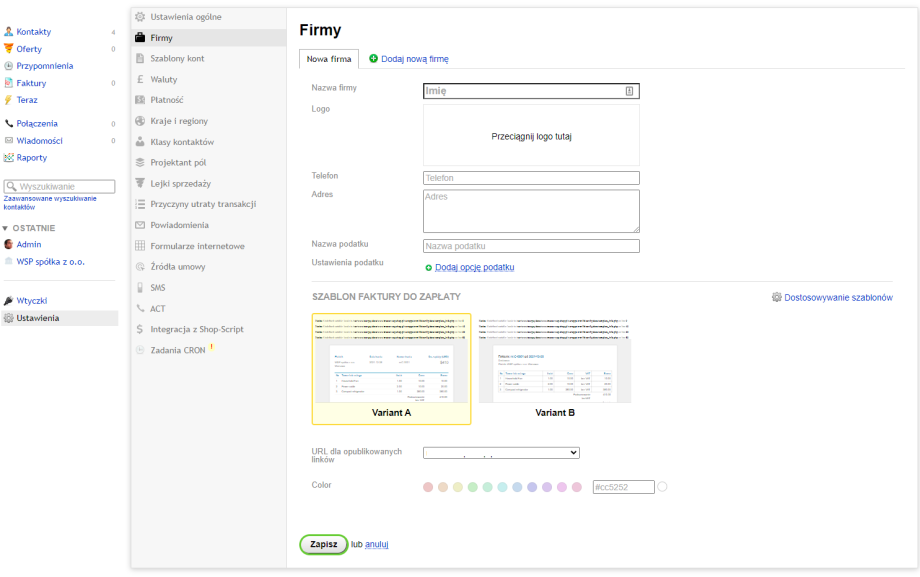920x577 pixels.
Task: Expand Dodaj opcję podatku
Action: click(x=474, y=268)
